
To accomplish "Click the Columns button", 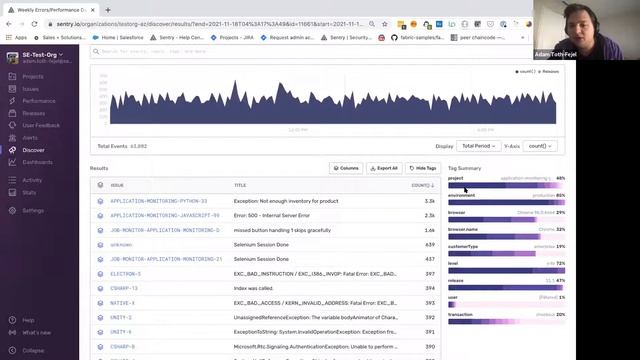I will [x=346, y=168].
